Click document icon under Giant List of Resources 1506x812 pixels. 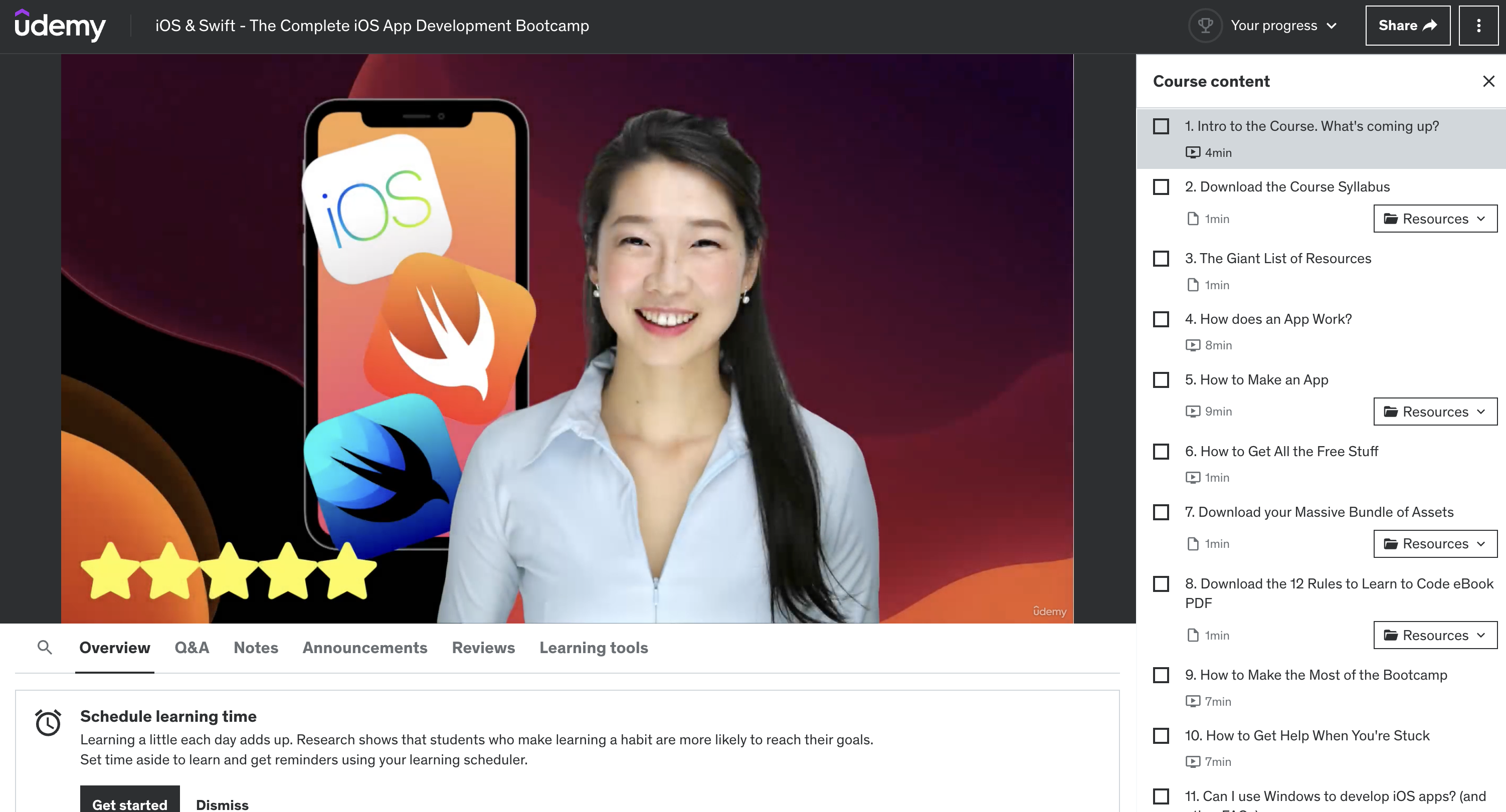coord(1192,285)
